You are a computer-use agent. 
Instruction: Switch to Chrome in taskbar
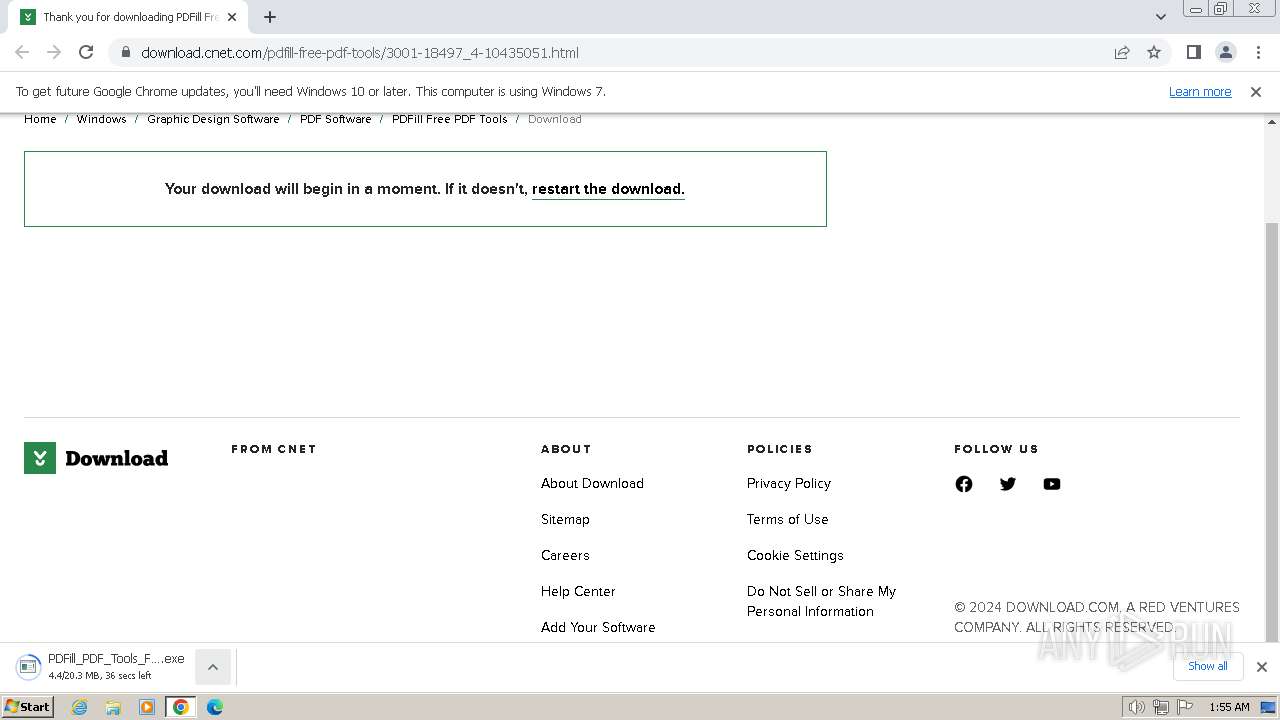pos(181,707)
